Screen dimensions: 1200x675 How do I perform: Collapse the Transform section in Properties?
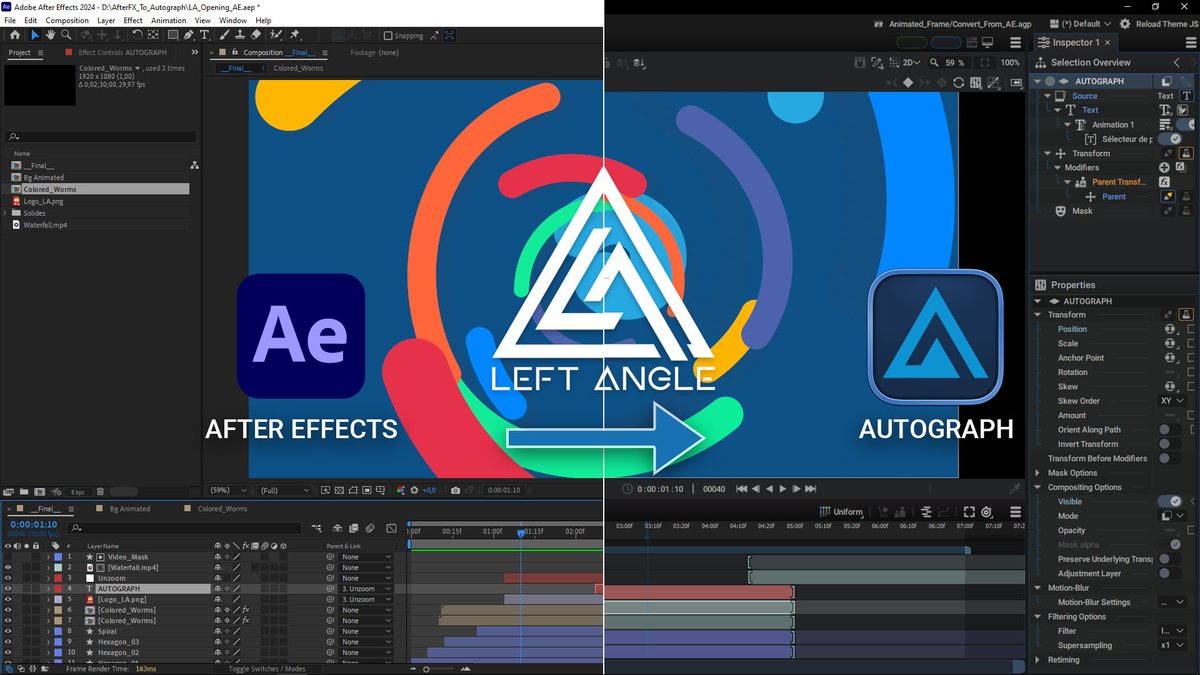tap(1038, 315)
